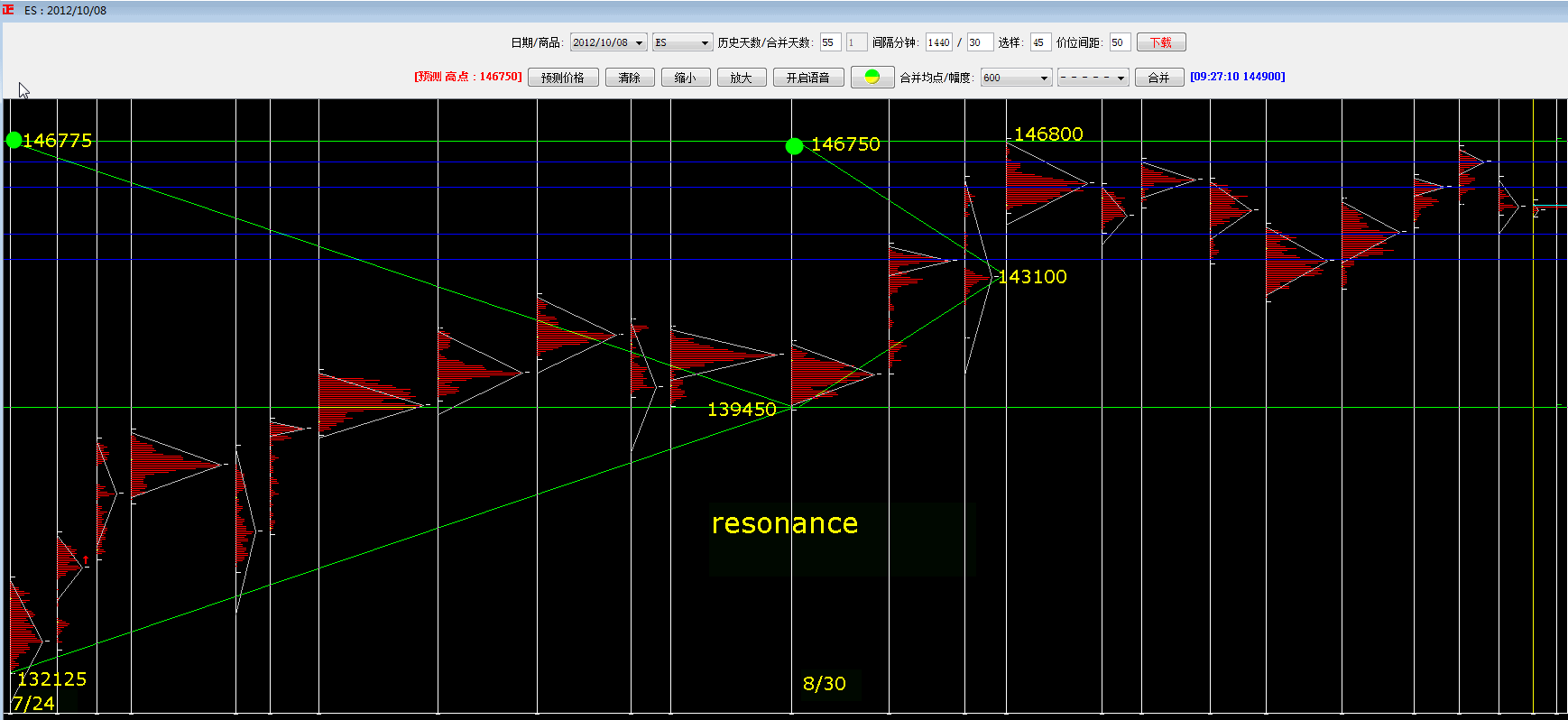Click the 下载 download button
Image resolution: width=1568 pixels, height=720 pixels.
1161,42
